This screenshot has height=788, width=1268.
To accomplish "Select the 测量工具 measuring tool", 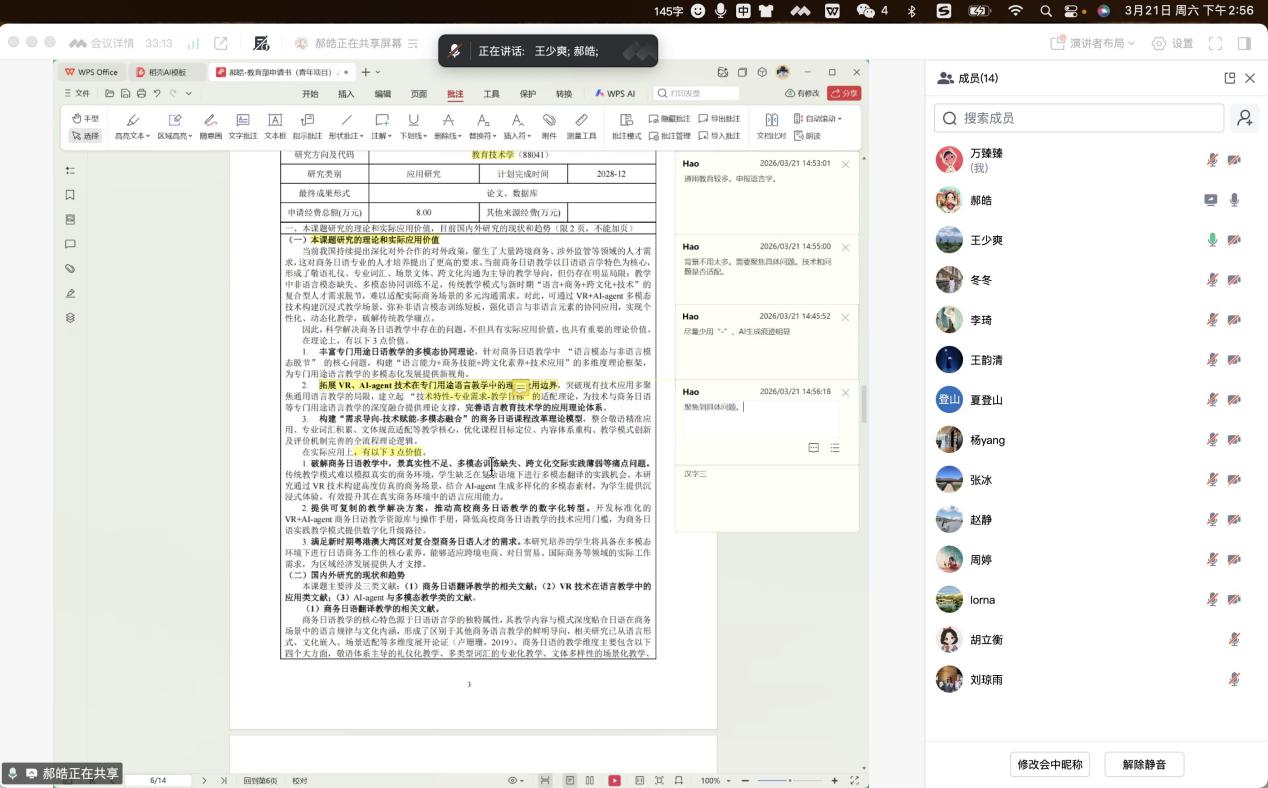I will click(581, 125).
